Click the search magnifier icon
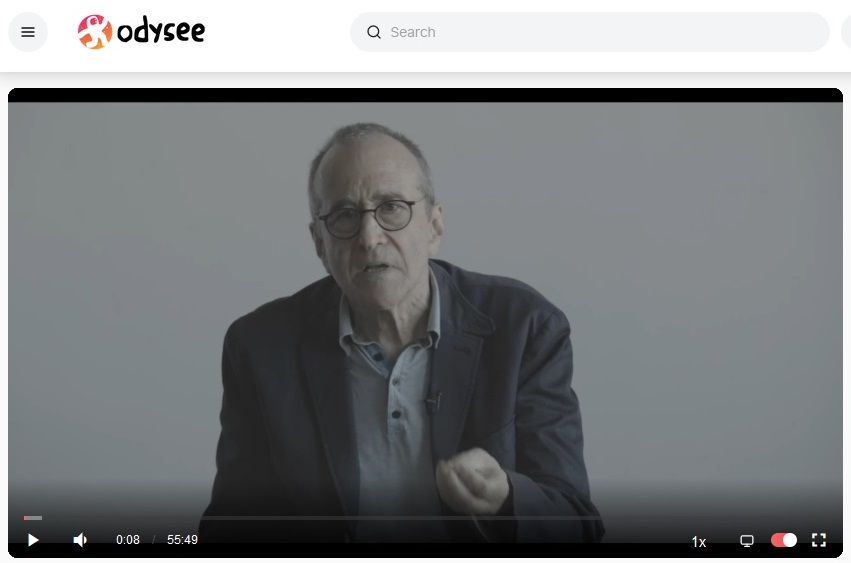The width and height of the screenshot is (851, 563). pyautogui.click(x=374, y=32)
